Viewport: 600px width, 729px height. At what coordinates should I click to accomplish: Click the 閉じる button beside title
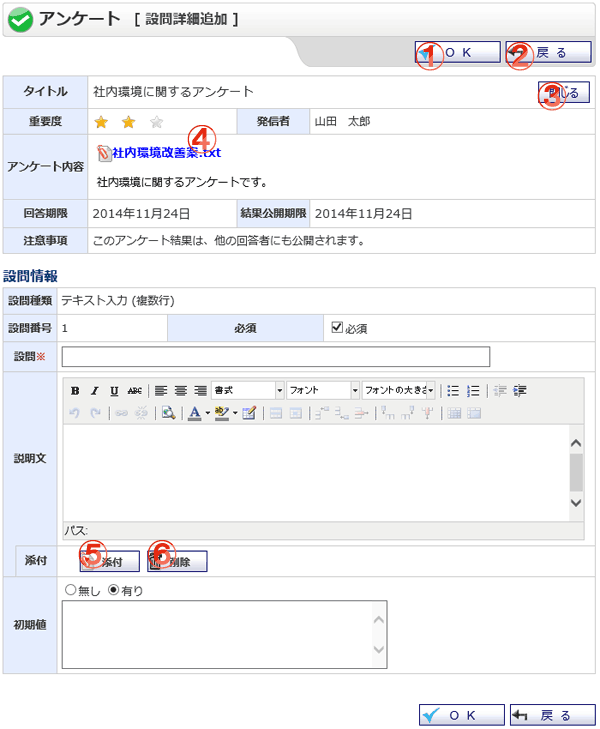click(x=564, y=92)
